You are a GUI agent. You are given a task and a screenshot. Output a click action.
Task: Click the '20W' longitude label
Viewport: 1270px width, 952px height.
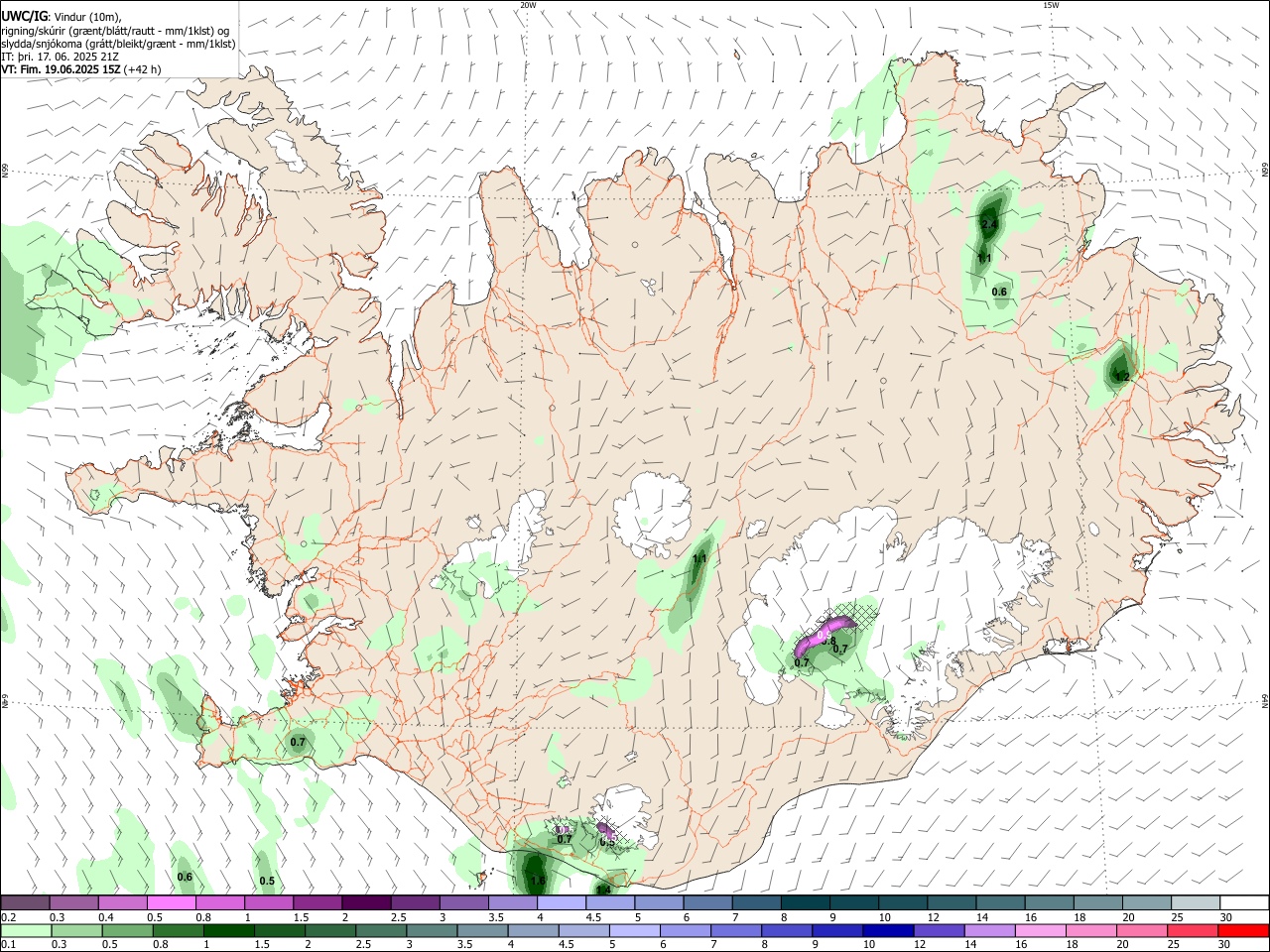(528, 5)
